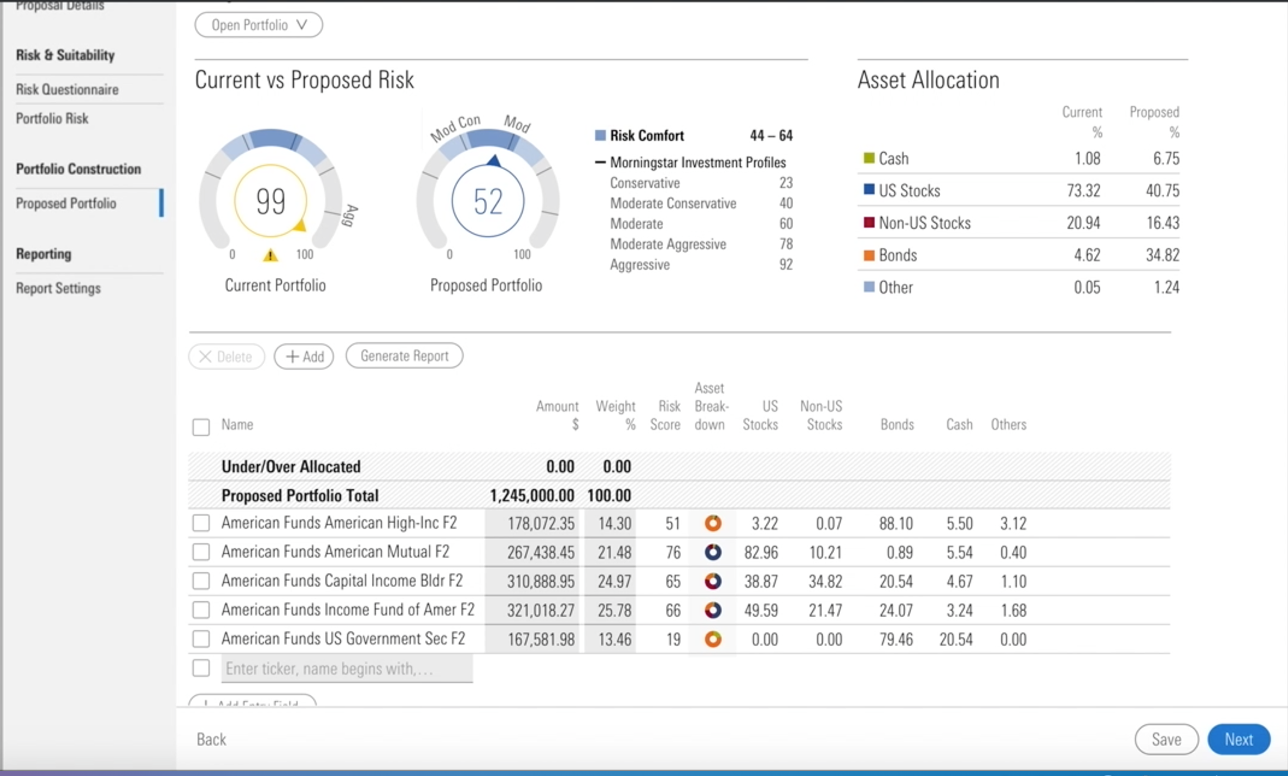1288x776 pixels.
Task: Click asset breakdown donut for Income Fund of Amer F2
Action: (x=712, y=610)
